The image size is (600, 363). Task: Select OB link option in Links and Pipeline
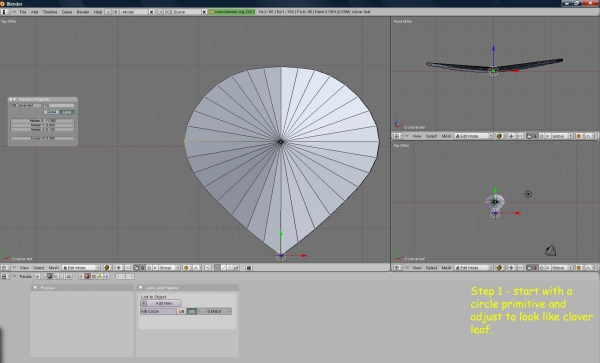181,311
